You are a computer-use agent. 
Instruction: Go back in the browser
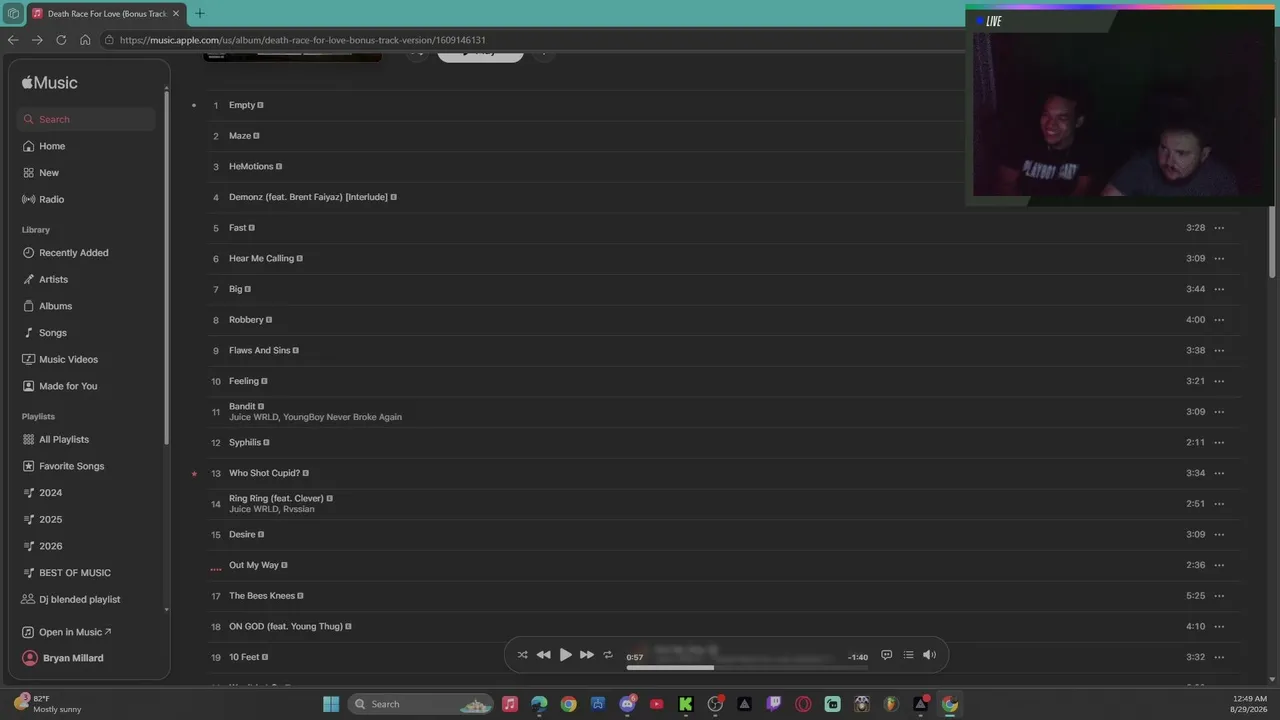(x=13, y=40)
